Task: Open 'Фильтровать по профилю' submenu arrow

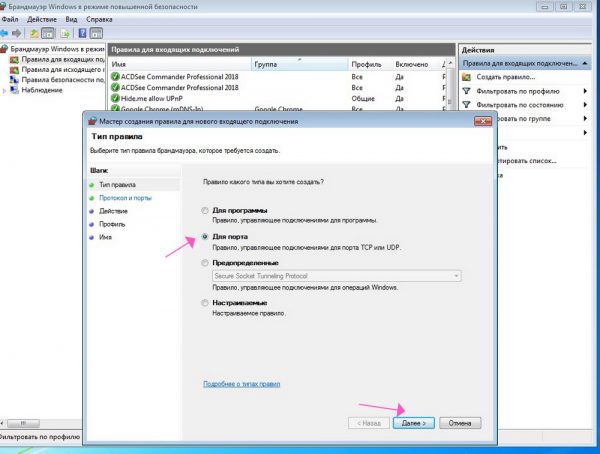Action: tap(585, 91)
